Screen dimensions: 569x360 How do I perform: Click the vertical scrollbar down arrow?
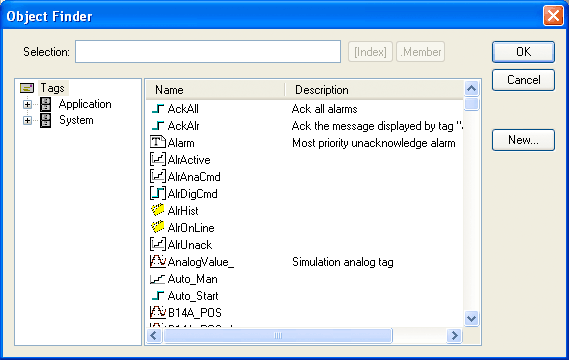(x=471, y=319)
